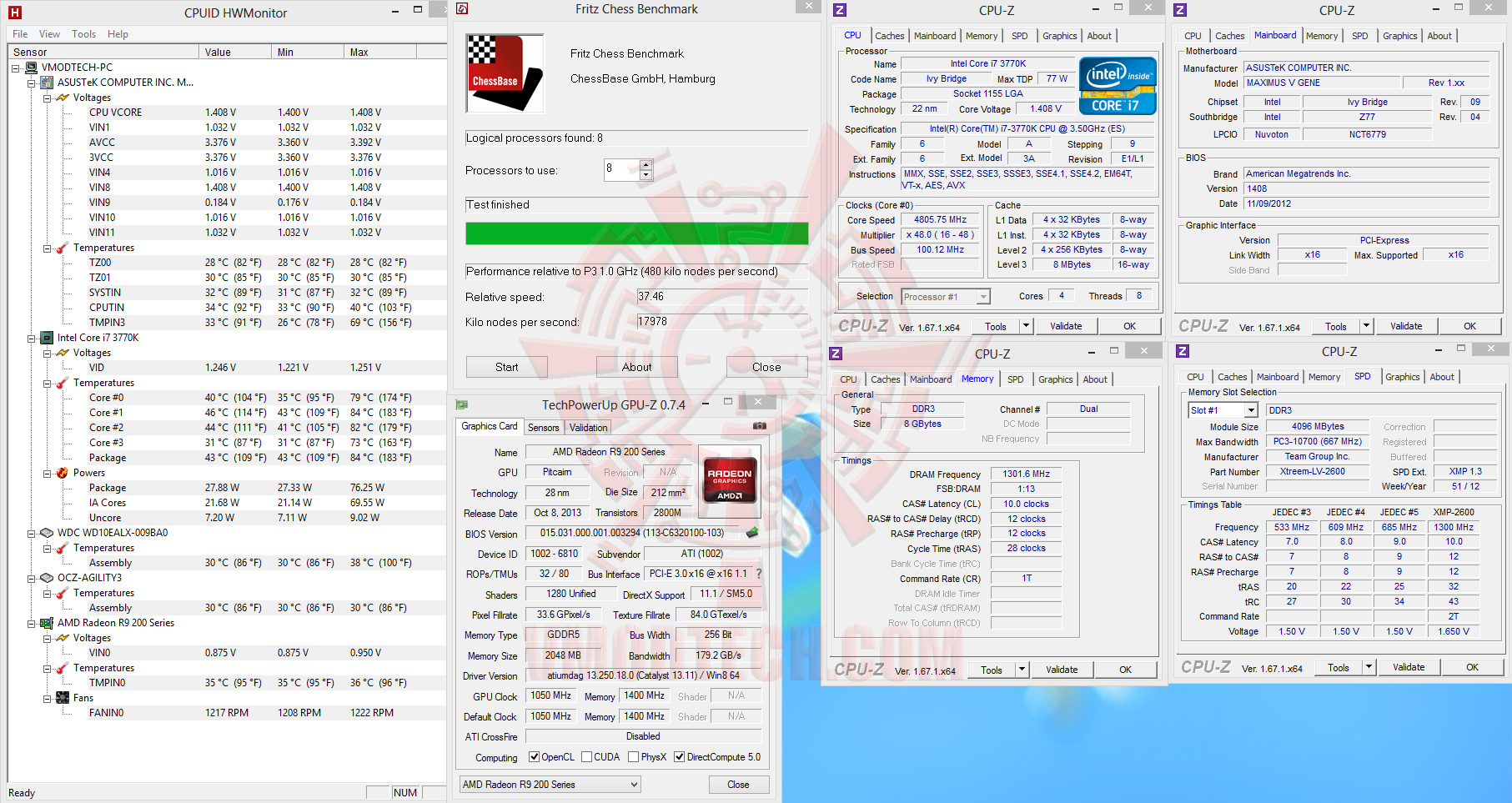Collapse the ASUSTeK COMPUTER INC. tree node

pos(31,83)
